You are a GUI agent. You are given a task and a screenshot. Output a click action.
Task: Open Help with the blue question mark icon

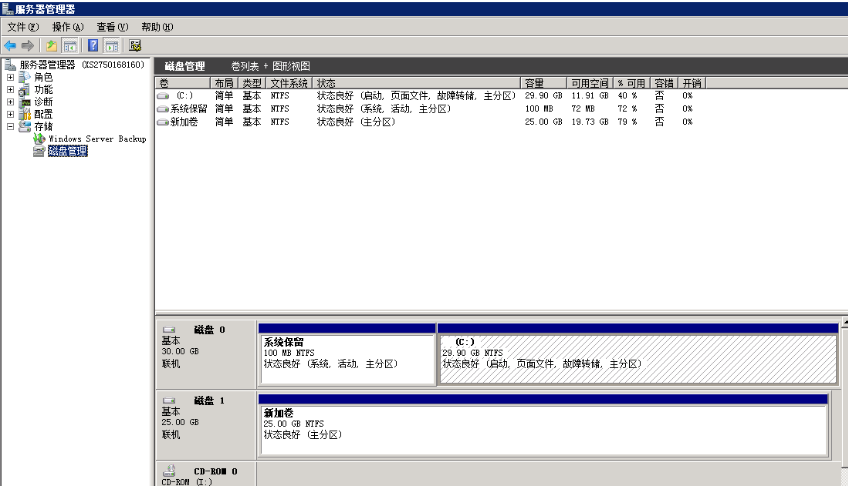click(93, 46)
